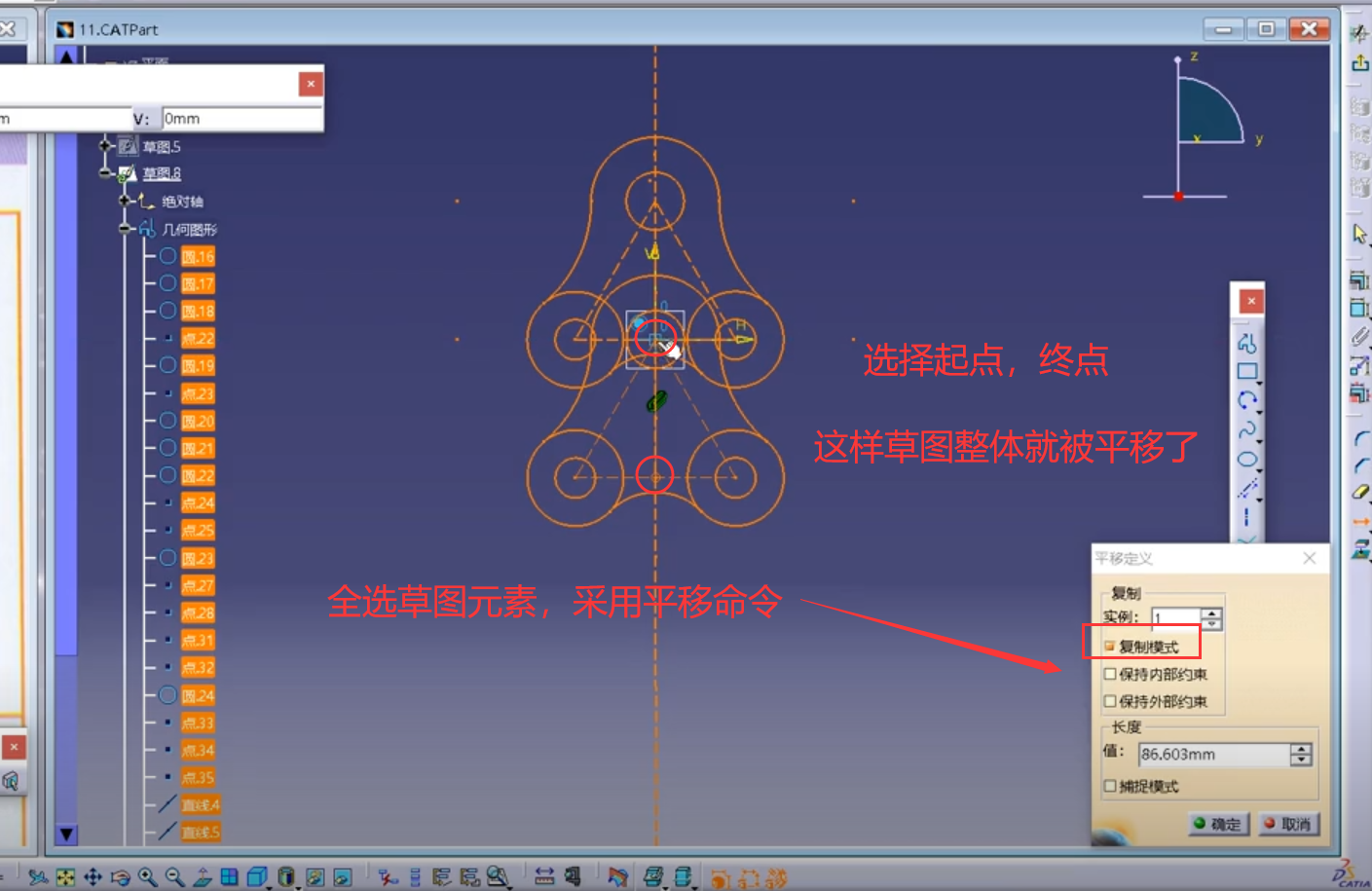Select the Circle sketch tool
The height and width of the screenshot is (891, 1372).
[1247, 400]
